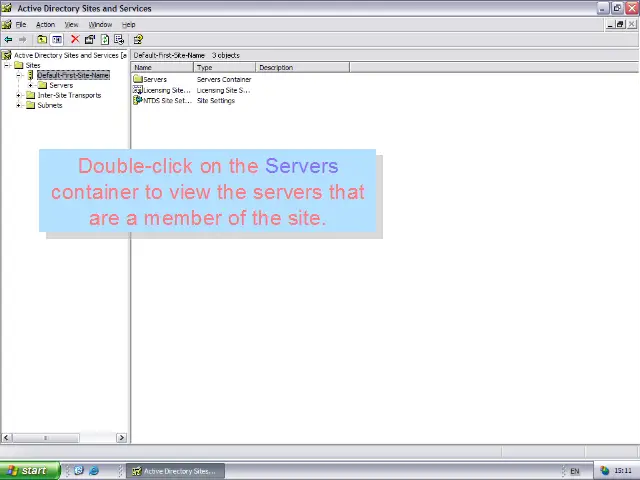Expand the Servers node in tree
Viewport: 640px width, 480px height.
(31, 85)
